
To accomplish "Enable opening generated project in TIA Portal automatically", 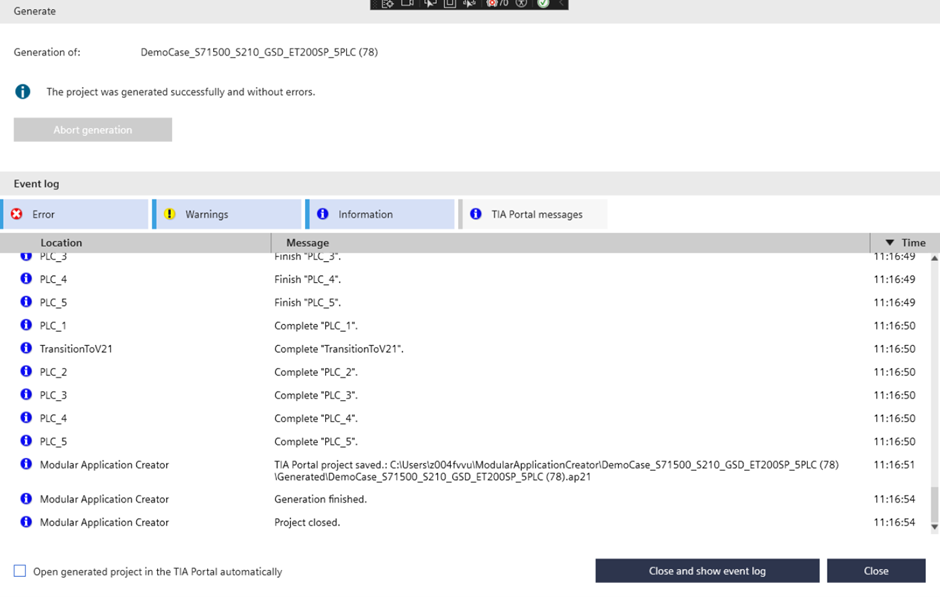I will [20, 571].
